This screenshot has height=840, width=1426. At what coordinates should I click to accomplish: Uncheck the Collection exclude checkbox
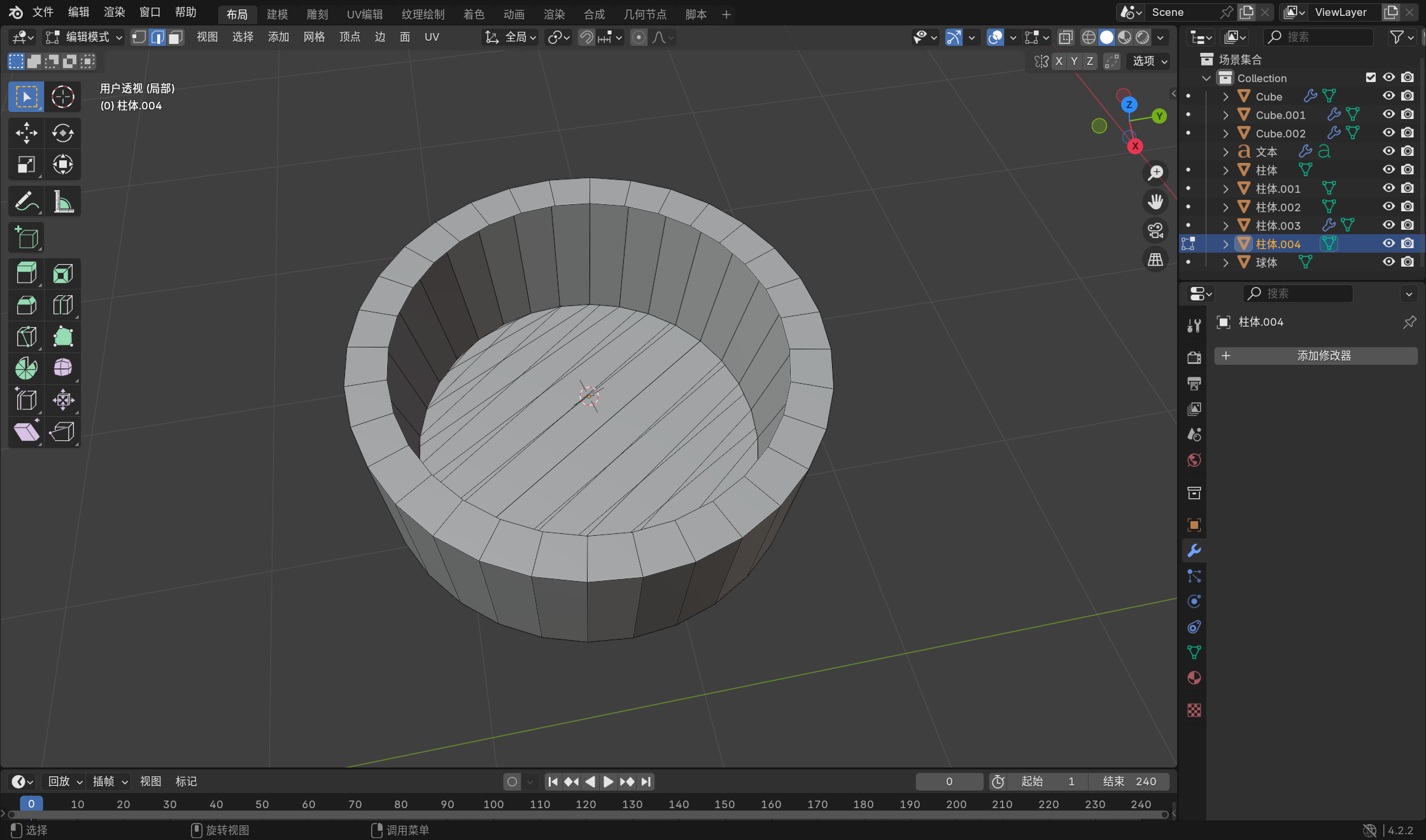[1371, 78]
